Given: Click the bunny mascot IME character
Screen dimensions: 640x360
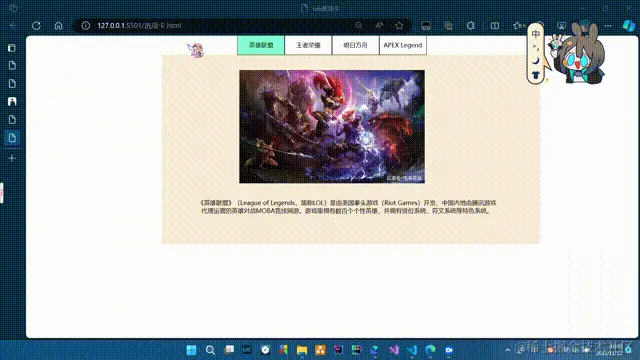Looking at the screenshot, I should point(578,53).
